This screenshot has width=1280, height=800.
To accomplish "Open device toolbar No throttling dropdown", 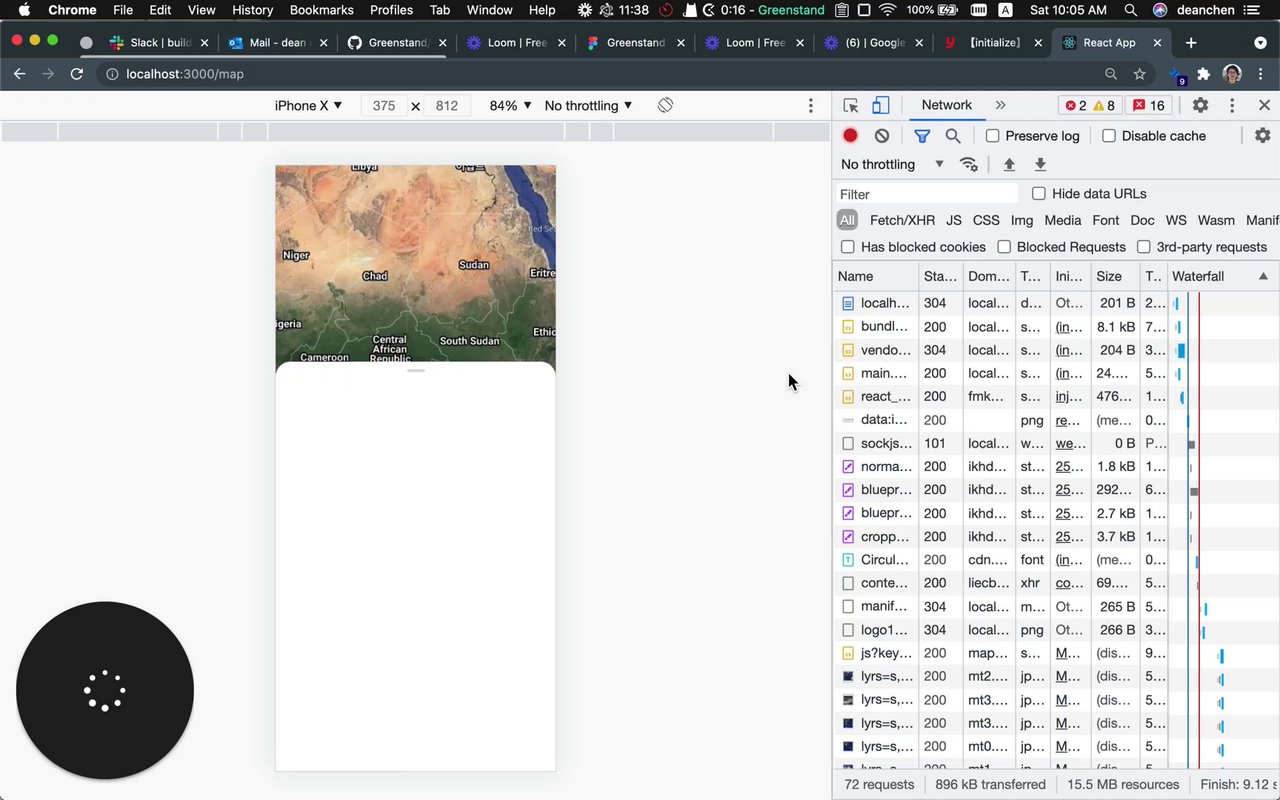I will click(x=589, y=105).
